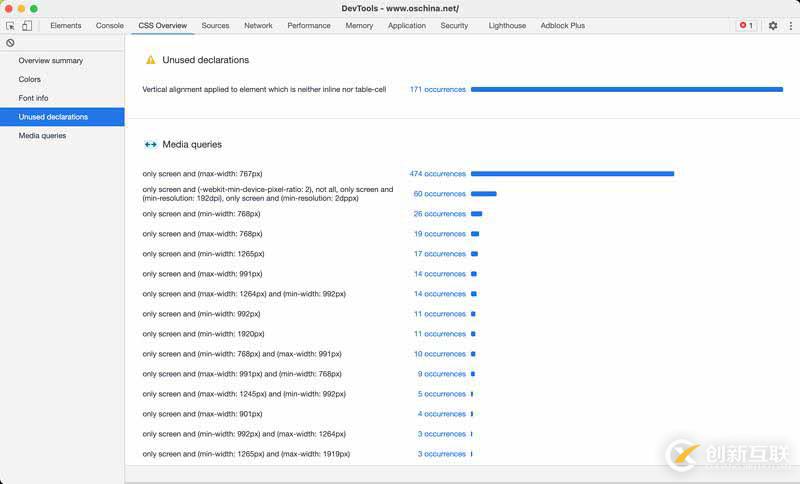Click the 4 occurrences link
Image resolution: width=800 pixels, height=484 pixels.
tap(442, 414)
